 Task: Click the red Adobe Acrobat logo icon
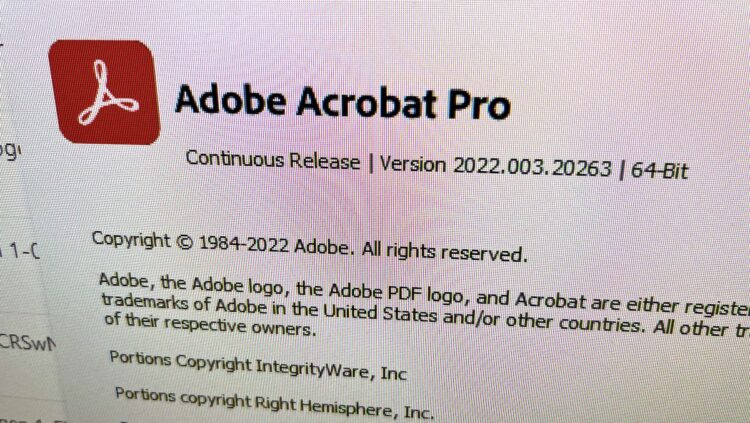pyautogui.click(x=104, y=92)
